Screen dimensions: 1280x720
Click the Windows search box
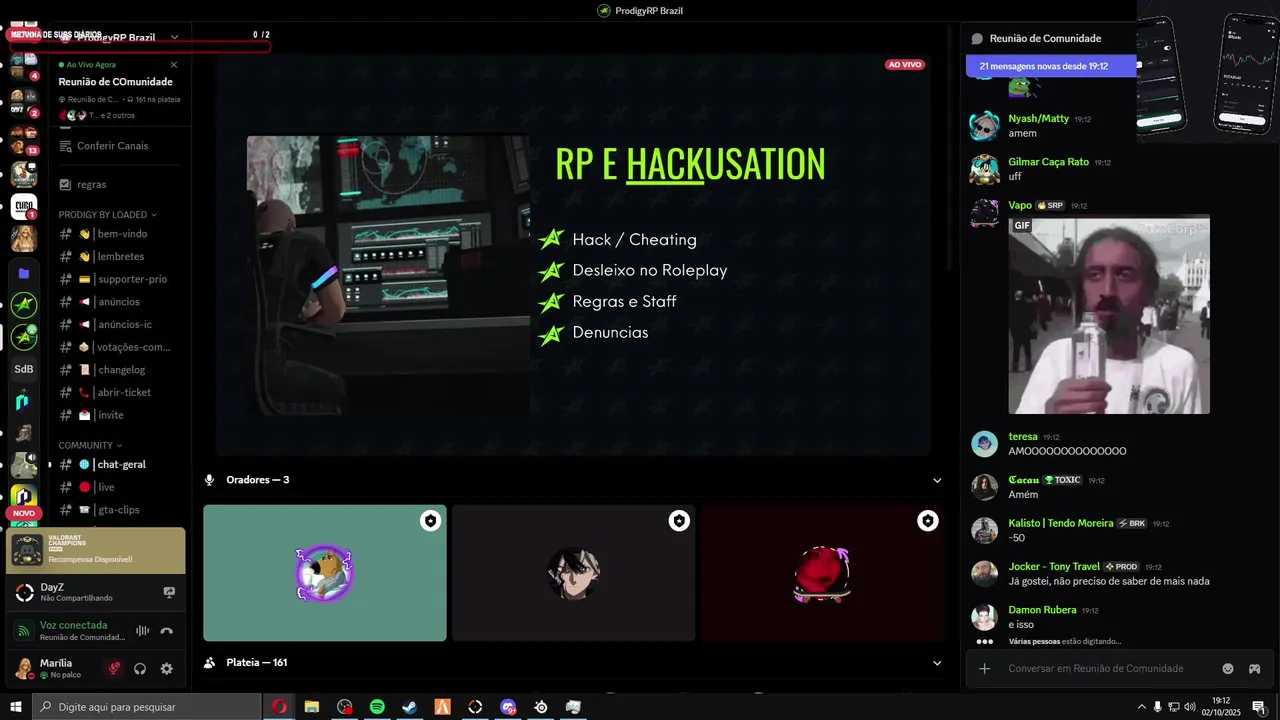146,707
